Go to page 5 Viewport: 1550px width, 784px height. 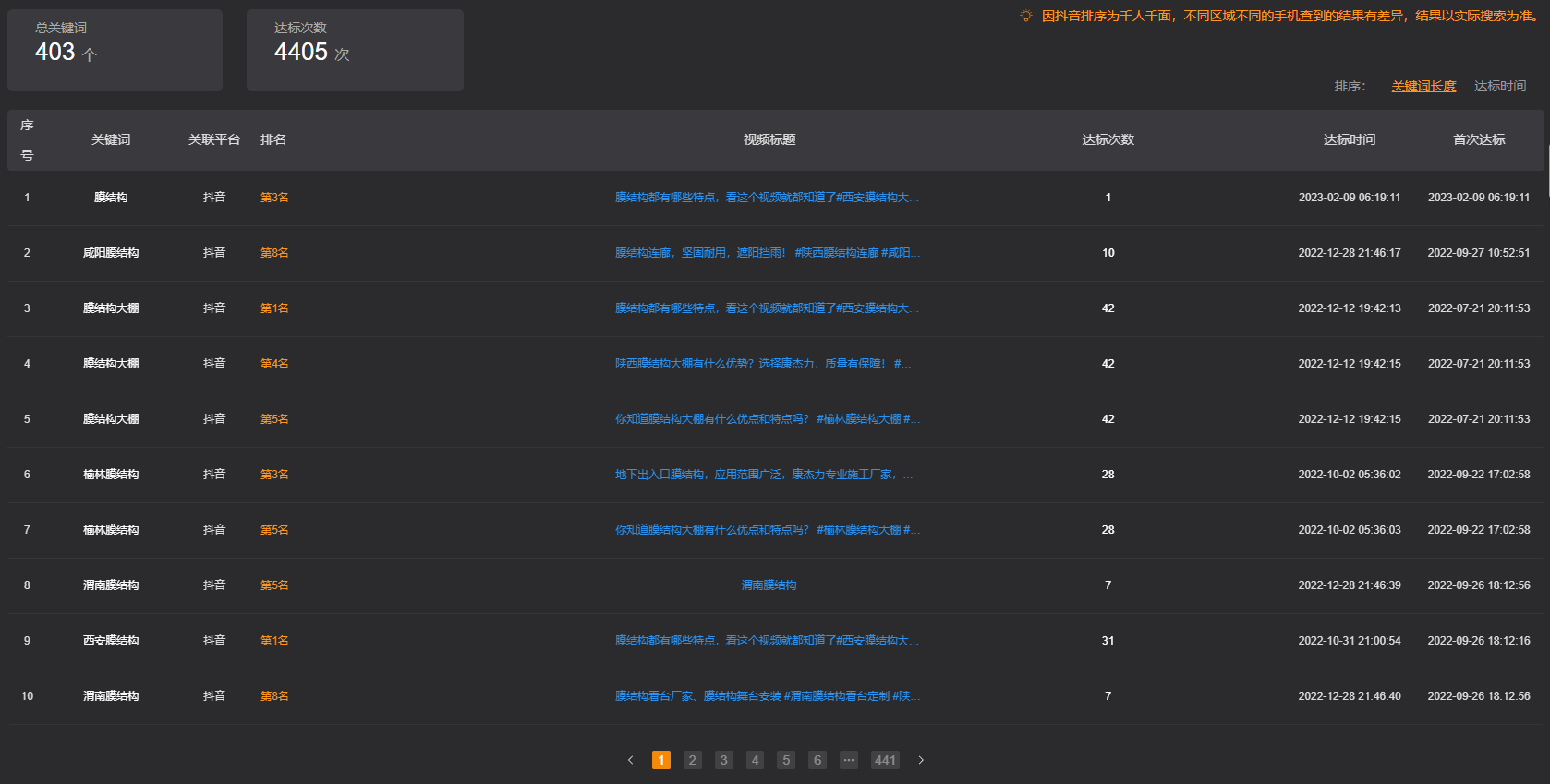click(x=786, y=760)
